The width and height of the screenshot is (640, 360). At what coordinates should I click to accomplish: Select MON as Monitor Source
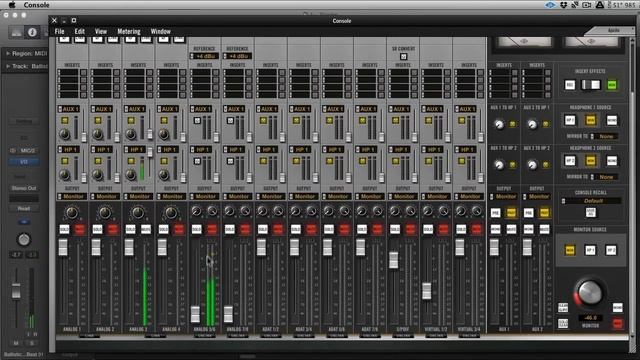pos(570,250)
